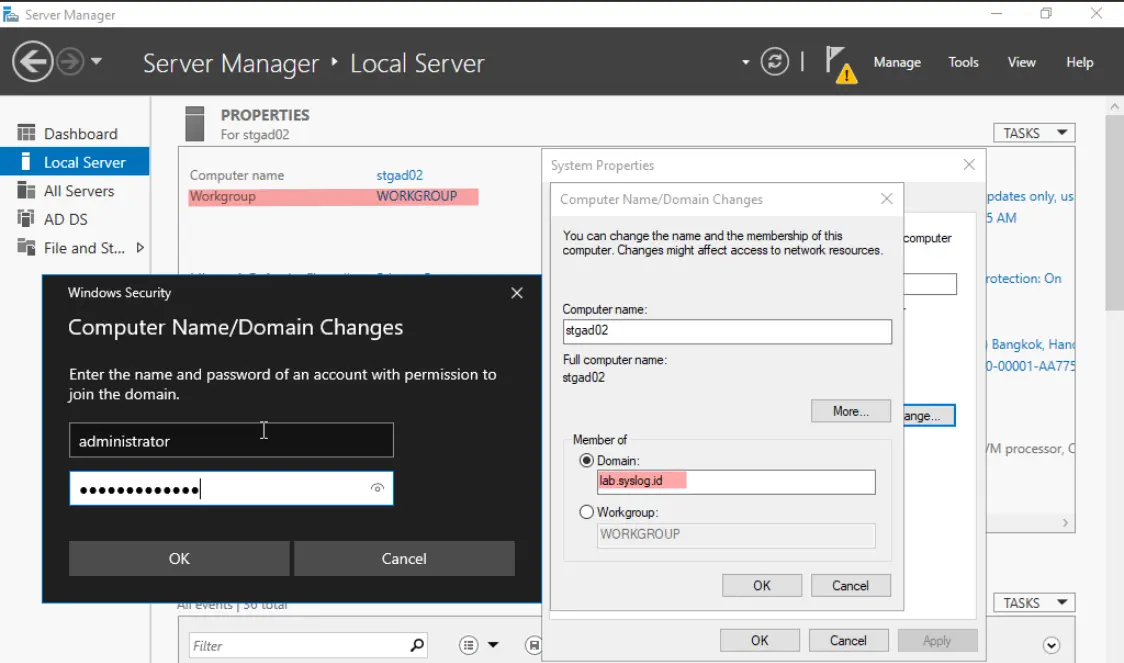Click the administrator username field

pyautogui.click(x=231, y=440)
